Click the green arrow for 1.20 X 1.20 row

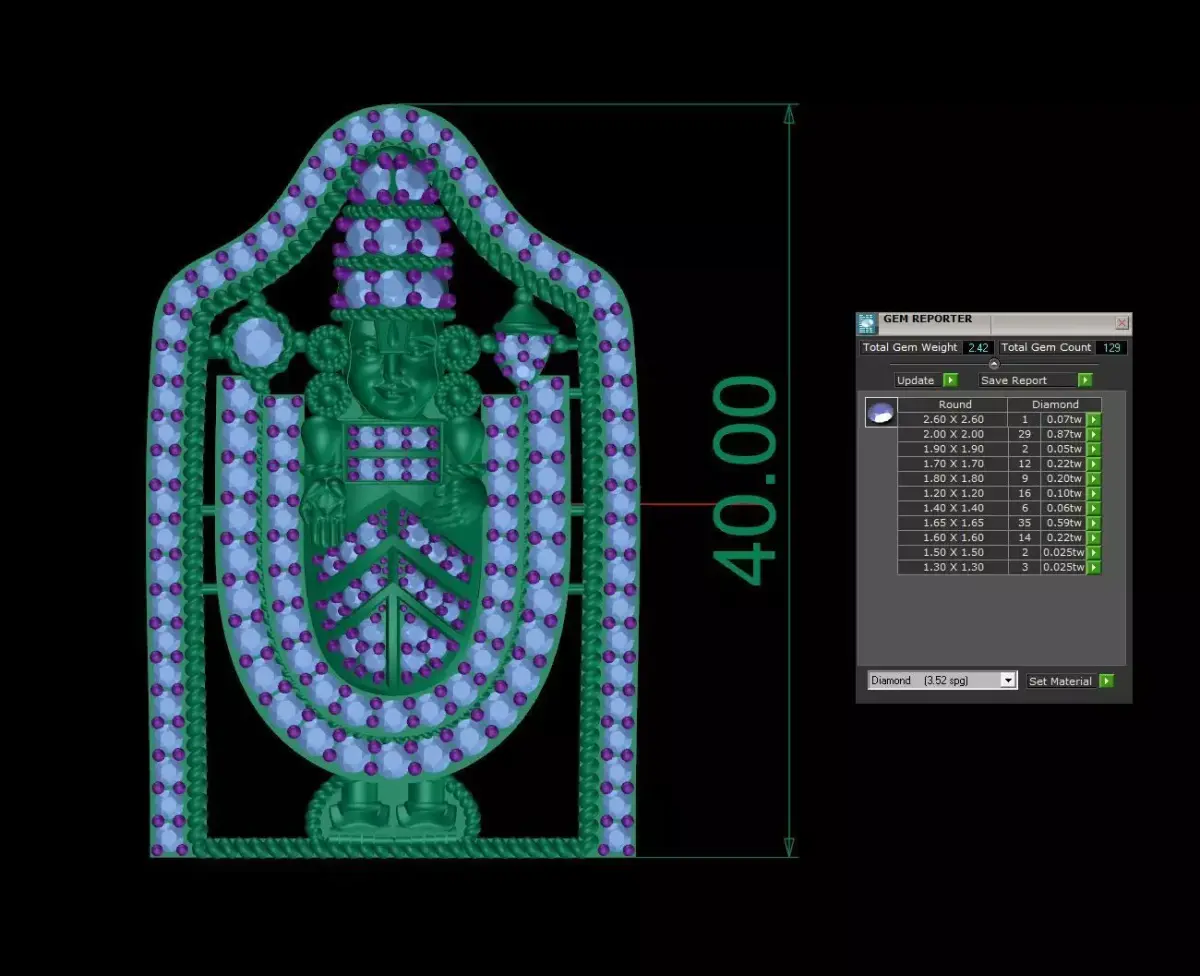[1094, 493]
